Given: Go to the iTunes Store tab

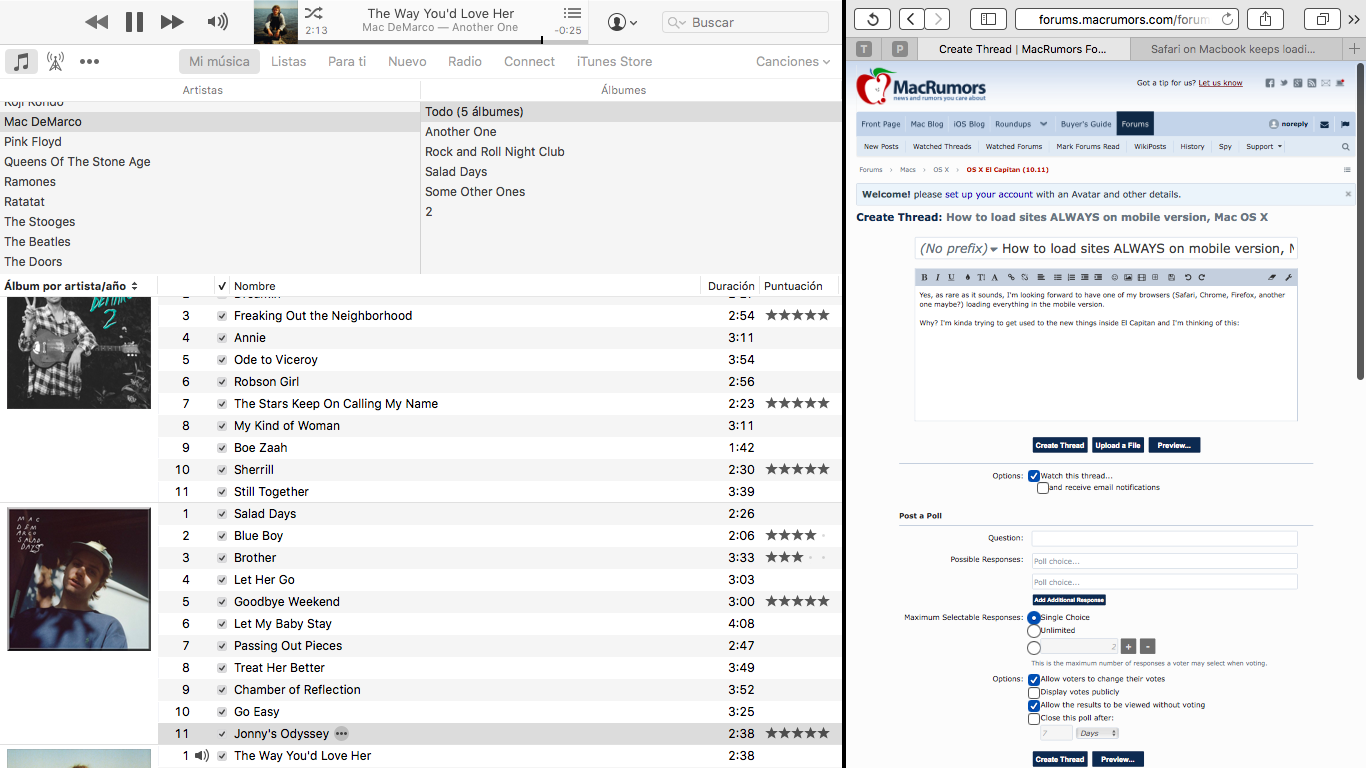Looking at the screenshot, I should tap(614, 61).
